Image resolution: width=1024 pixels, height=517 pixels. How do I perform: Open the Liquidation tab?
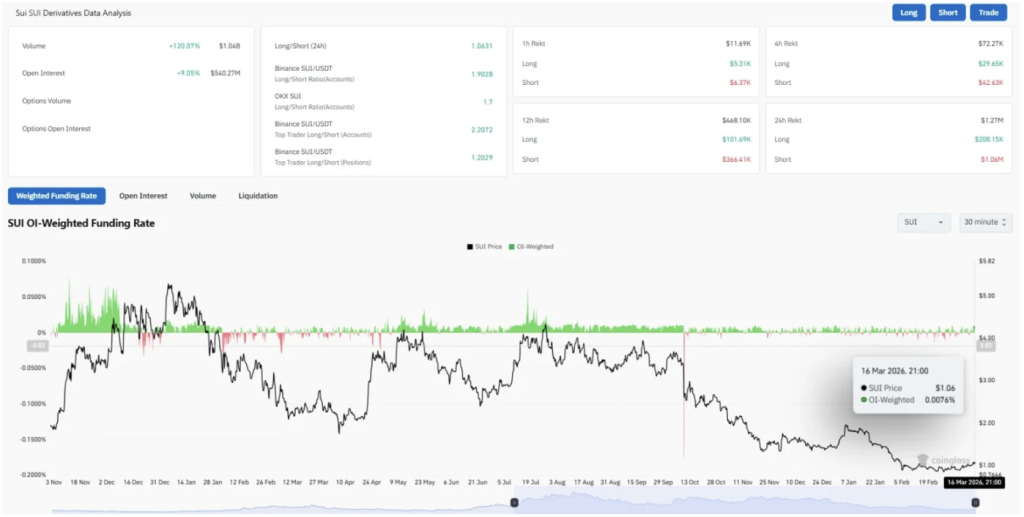(258, 196)
